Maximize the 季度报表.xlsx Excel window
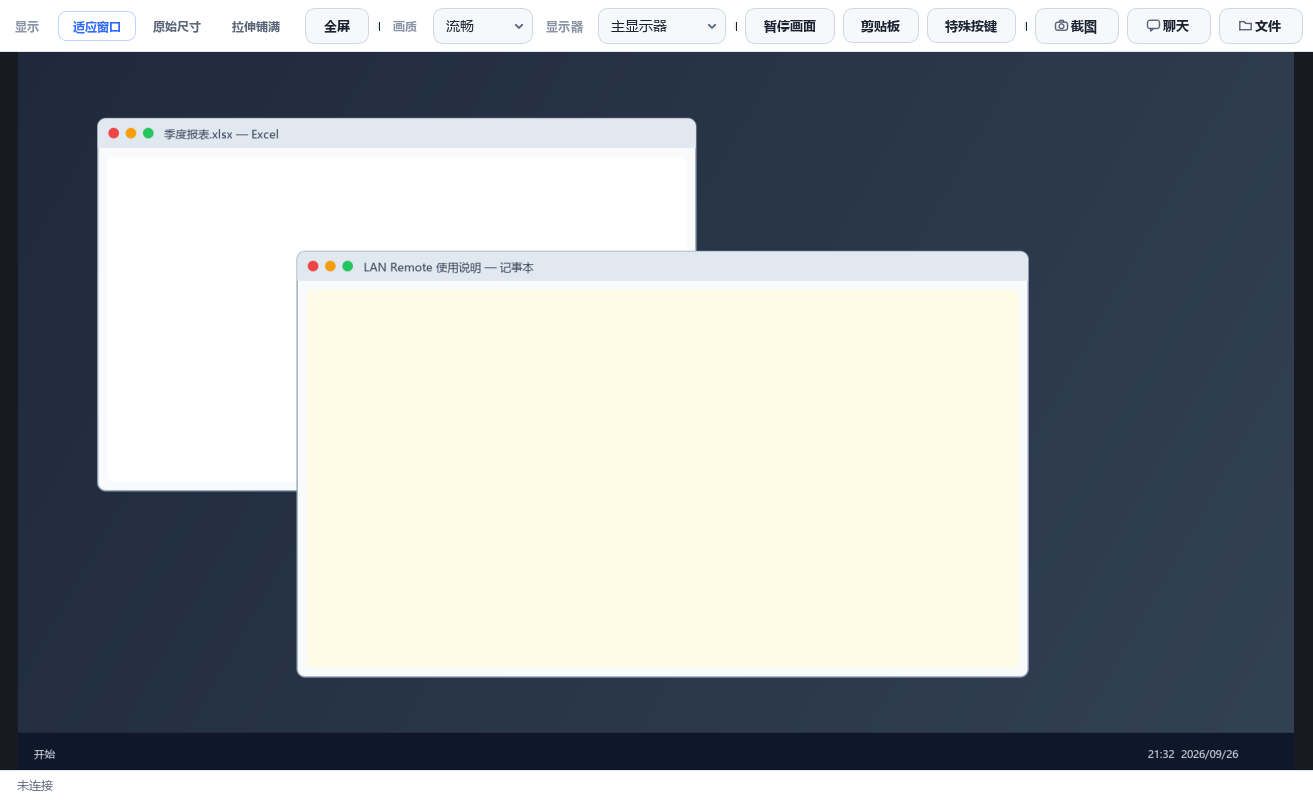1313x800 pixels. tap(148, 133)
